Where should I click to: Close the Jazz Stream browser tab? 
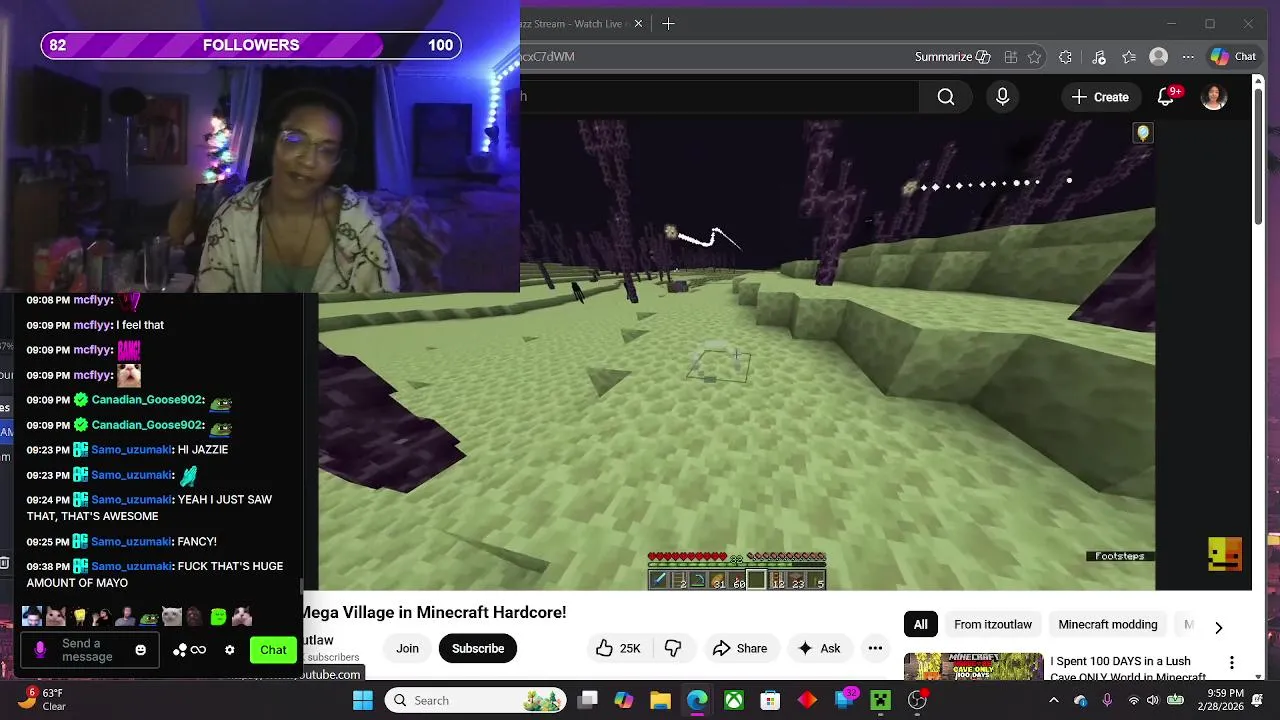(638, 23)
